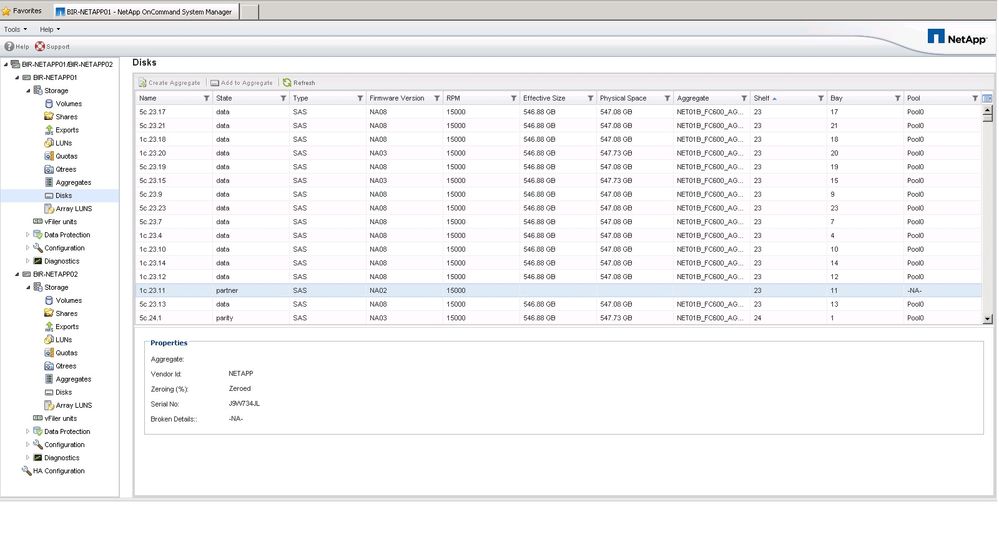The image size is (999, 547).
Task: Open Aggregates icon under BIR-NETAPP01 Storage
Action: tap(49, 182)
